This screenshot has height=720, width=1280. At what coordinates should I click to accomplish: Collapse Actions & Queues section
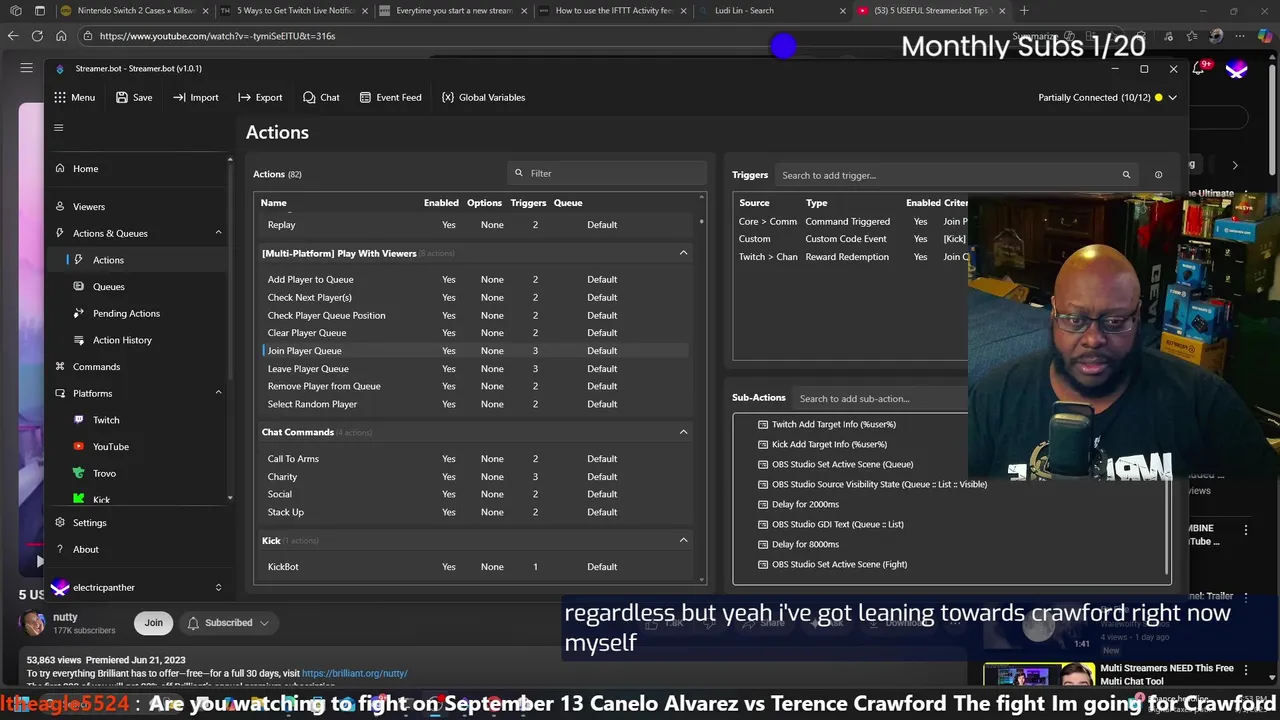(x=218, y=233)
